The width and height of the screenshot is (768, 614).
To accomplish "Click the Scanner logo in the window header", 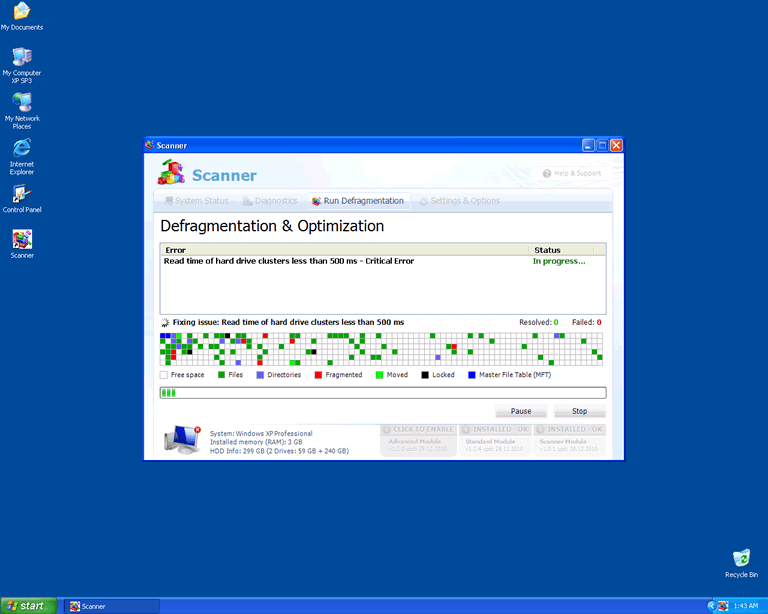I will click(171, 173).
